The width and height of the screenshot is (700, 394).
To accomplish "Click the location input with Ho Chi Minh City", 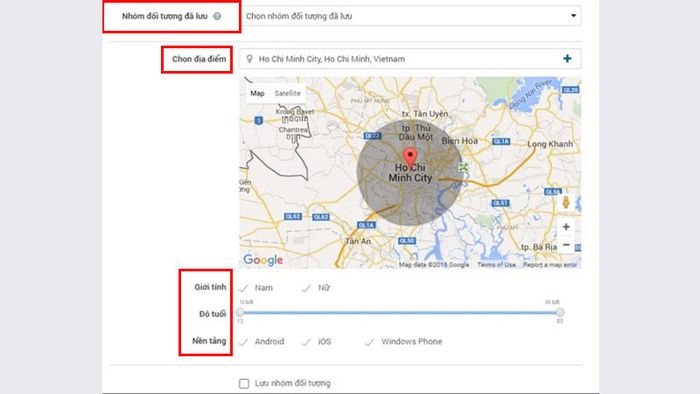I will click(410, 59).
